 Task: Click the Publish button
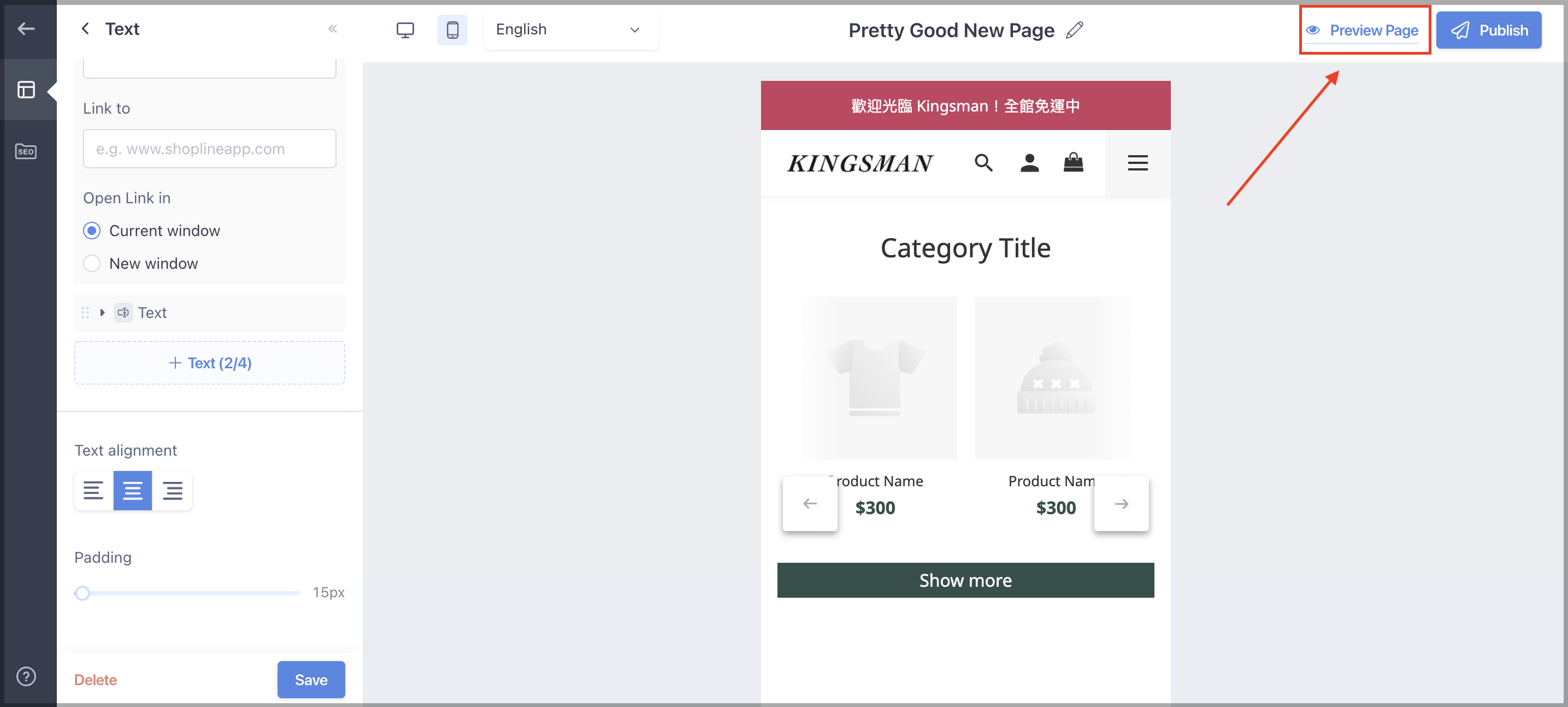pos(1488,31)
